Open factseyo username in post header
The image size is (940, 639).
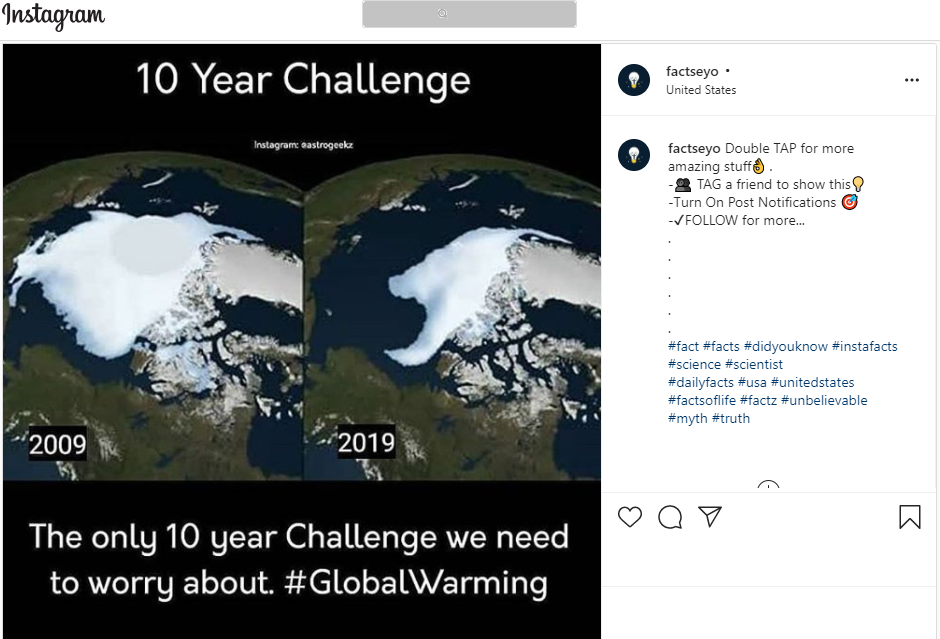[692, 71]
